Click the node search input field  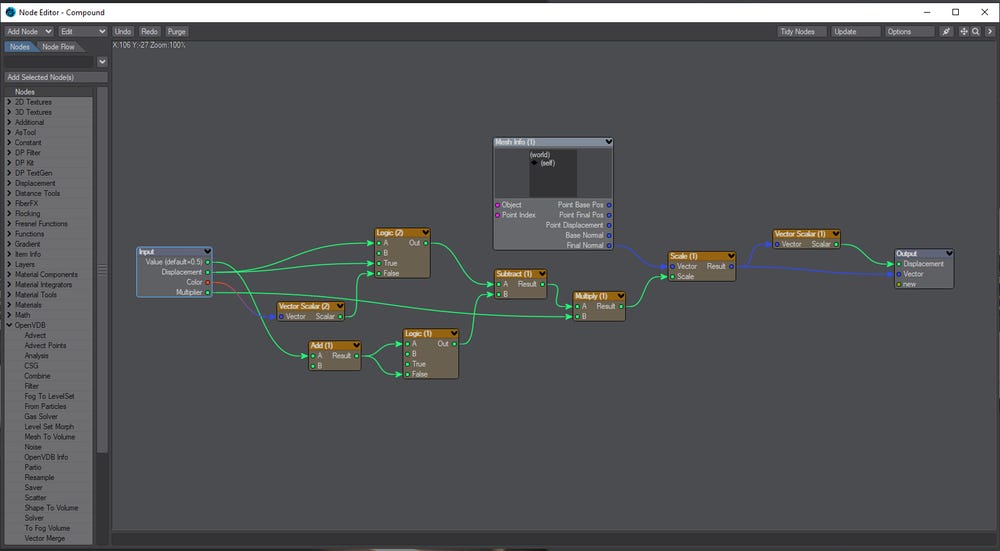point(49,62)
